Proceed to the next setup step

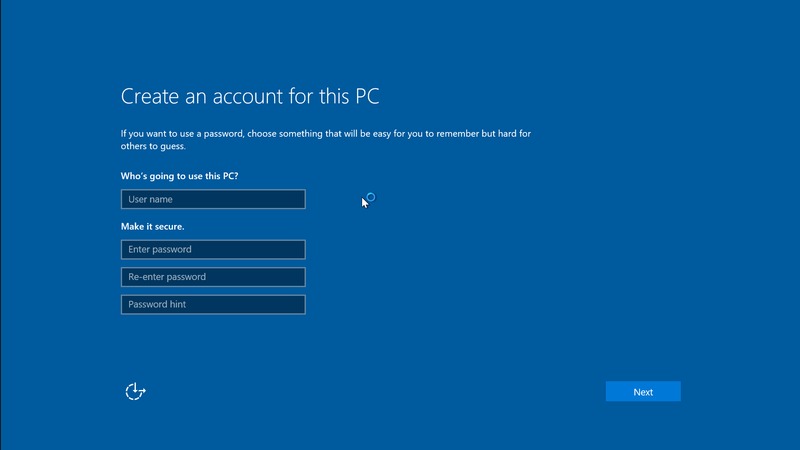[643, 392]
